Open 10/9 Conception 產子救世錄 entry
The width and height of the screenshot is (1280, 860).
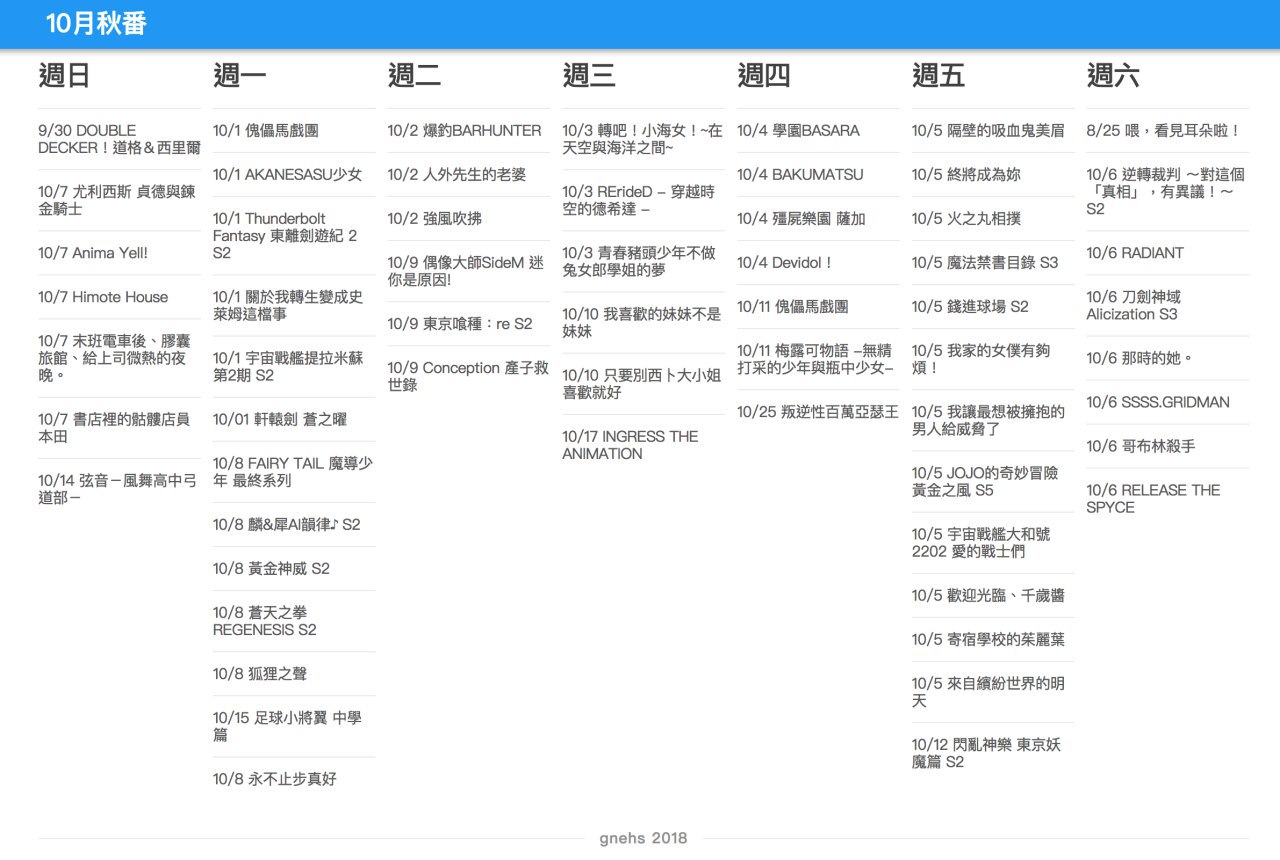[x=468, y=376]
